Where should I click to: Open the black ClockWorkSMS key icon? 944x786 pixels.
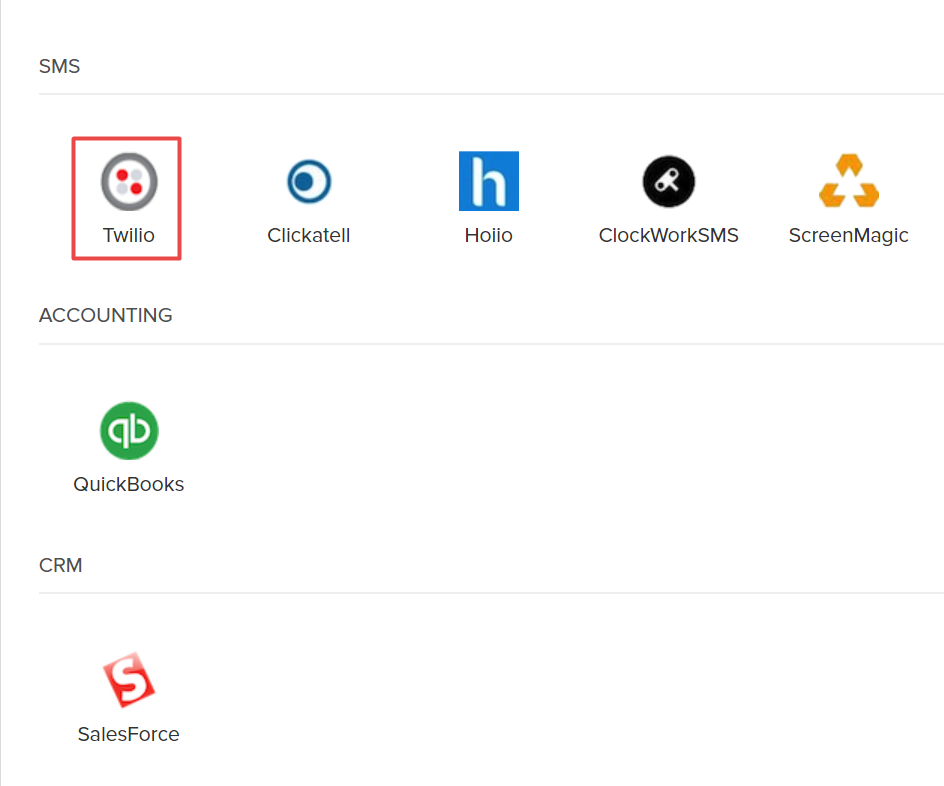[668, 181]
